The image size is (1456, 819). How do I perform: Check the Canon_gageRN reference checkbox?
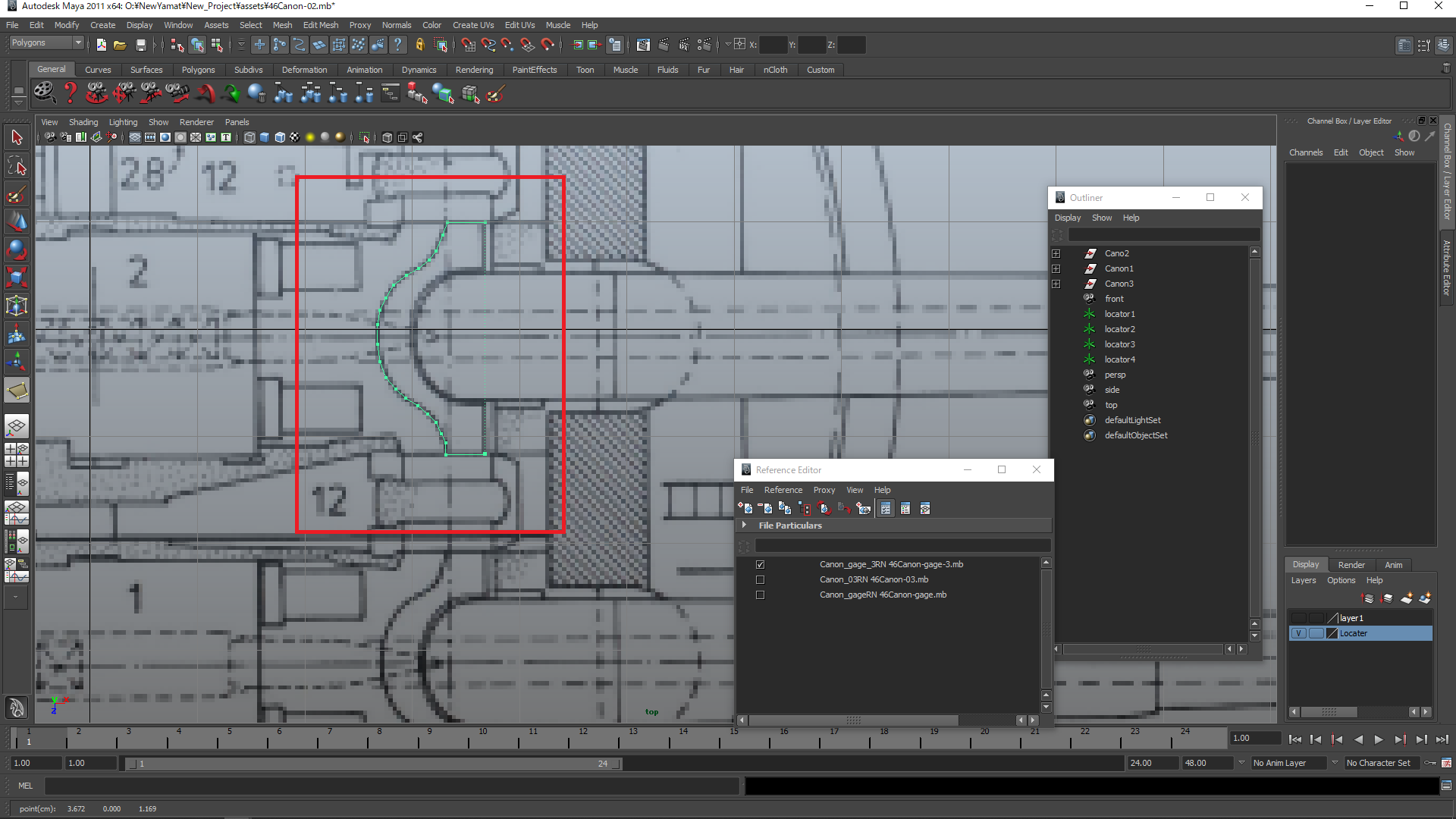760,595
